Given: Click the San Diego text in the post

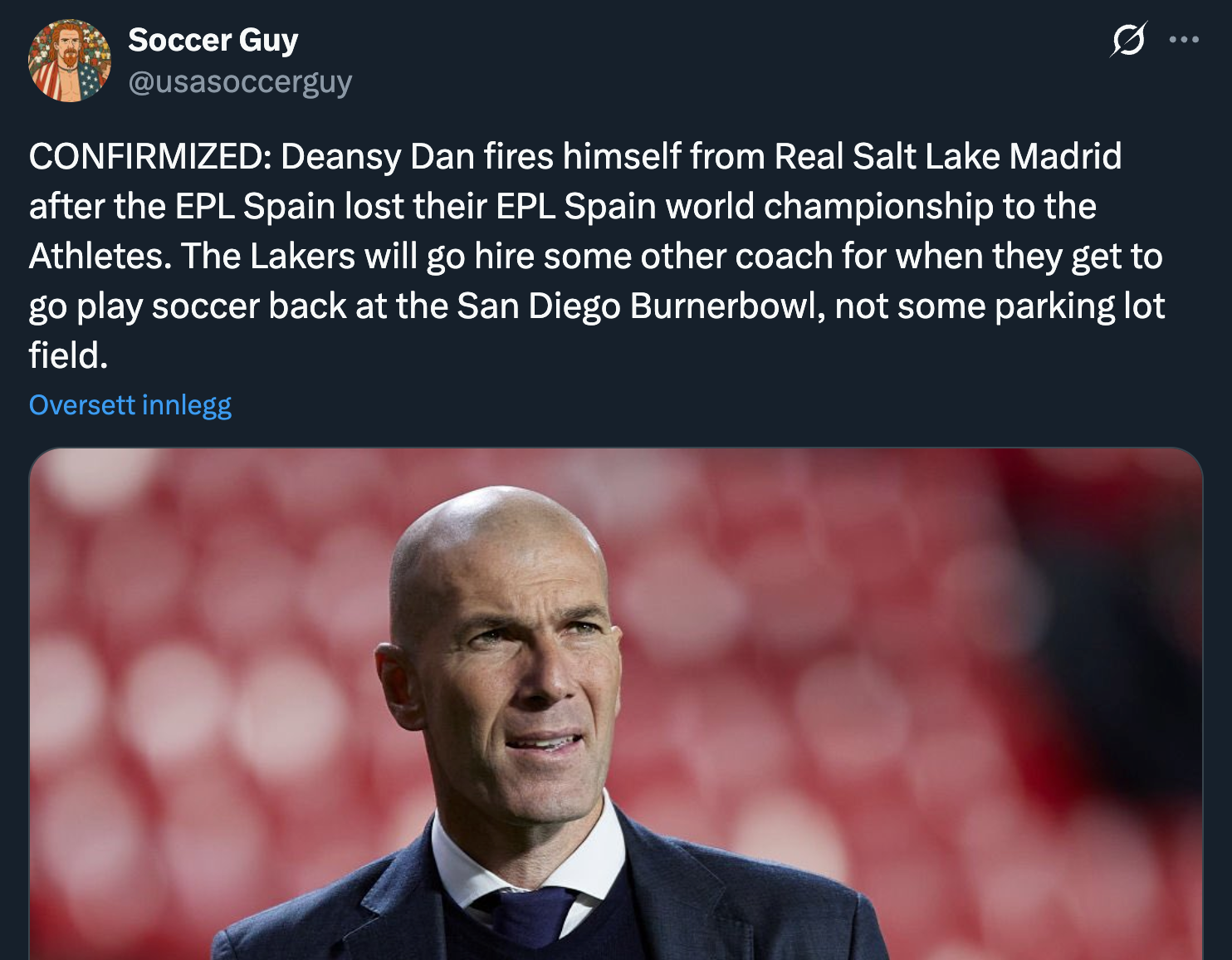Looking at the screenshot, I should pyautogui.click(x=539, y=306).
